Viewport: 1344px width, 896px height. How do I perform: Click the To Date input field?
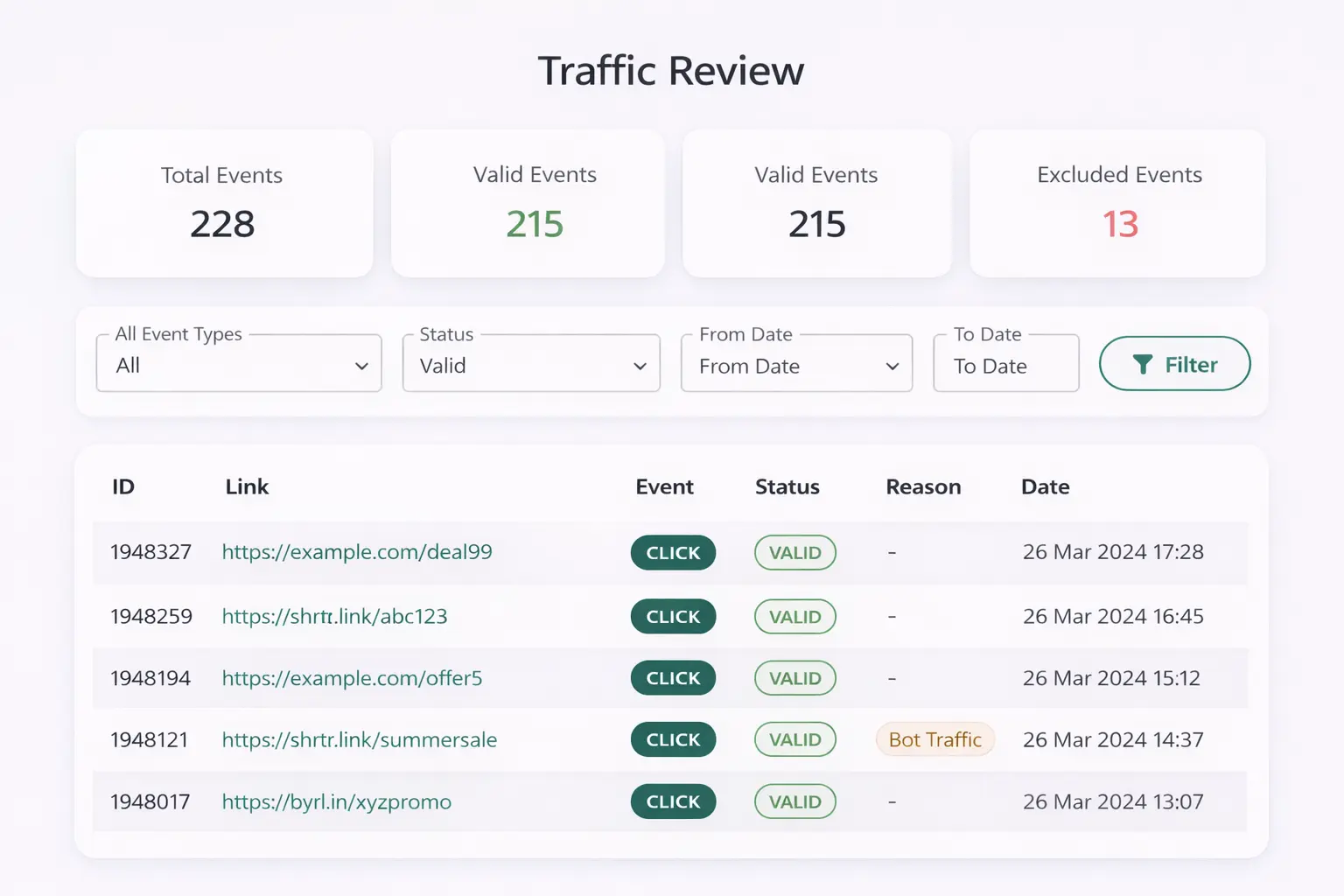click(1004, 364)
